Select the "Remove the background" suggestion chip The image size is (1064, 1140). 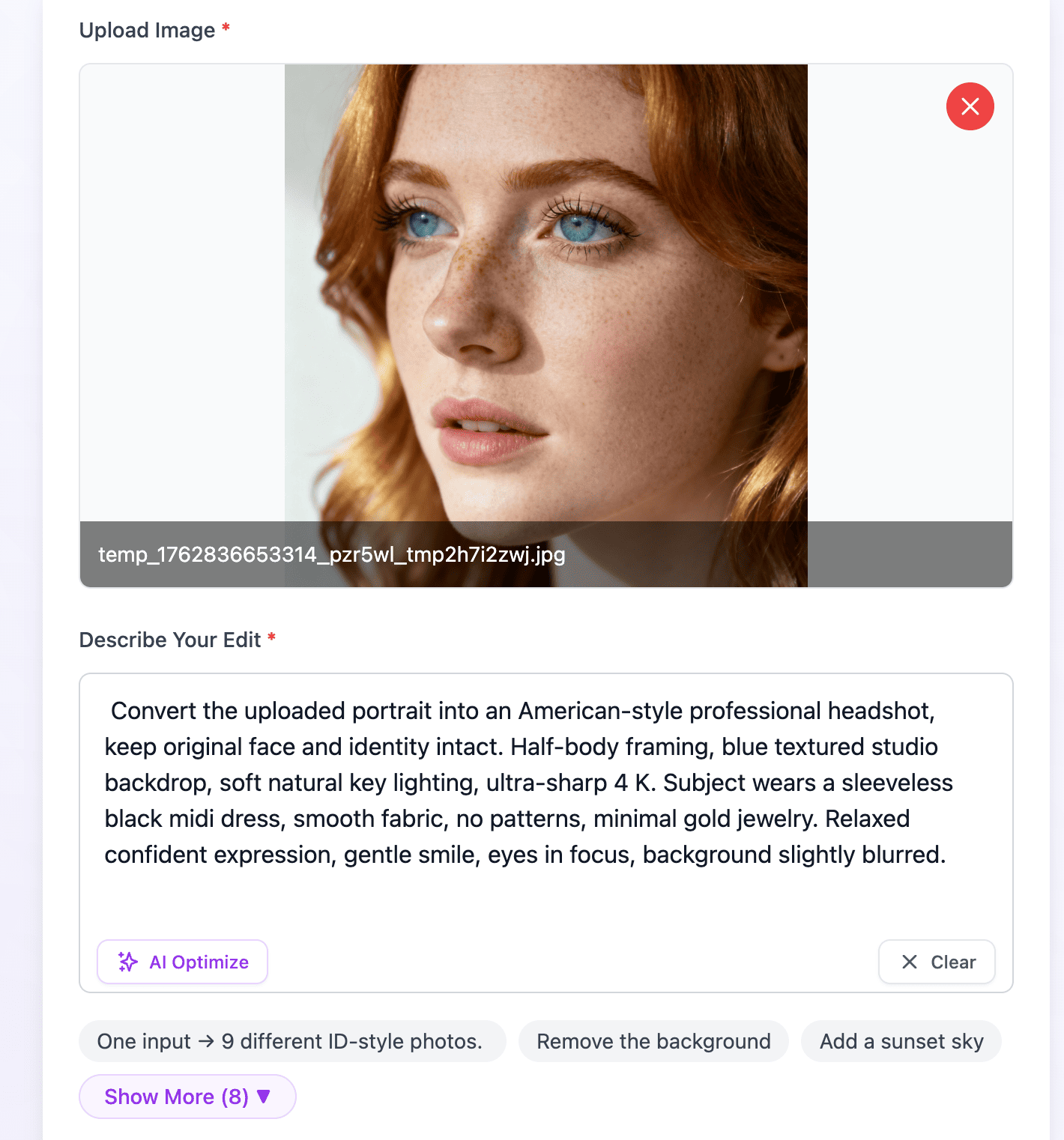click(653, 1041)
